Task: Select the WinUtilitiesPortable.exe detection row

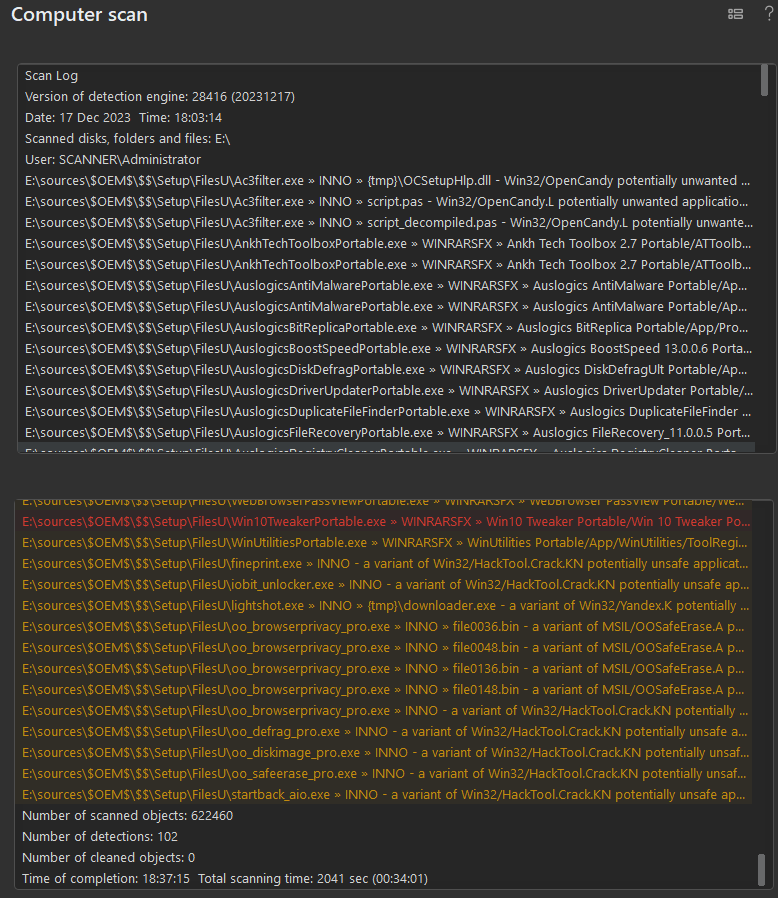Action: coord(384,543)
